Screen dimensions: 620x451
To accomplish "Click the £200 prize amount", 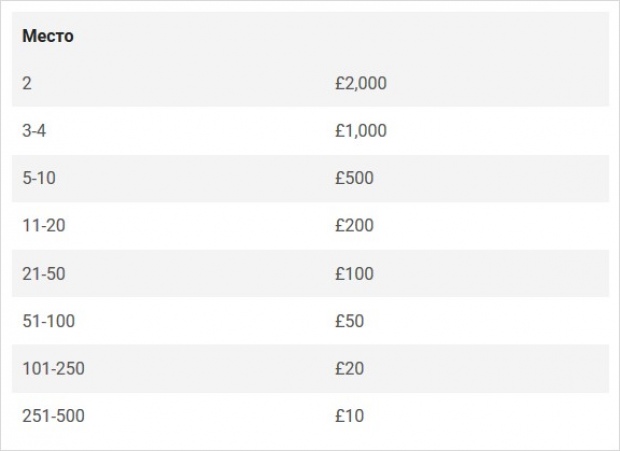I will pyautogui.click(x=354, y=226).
